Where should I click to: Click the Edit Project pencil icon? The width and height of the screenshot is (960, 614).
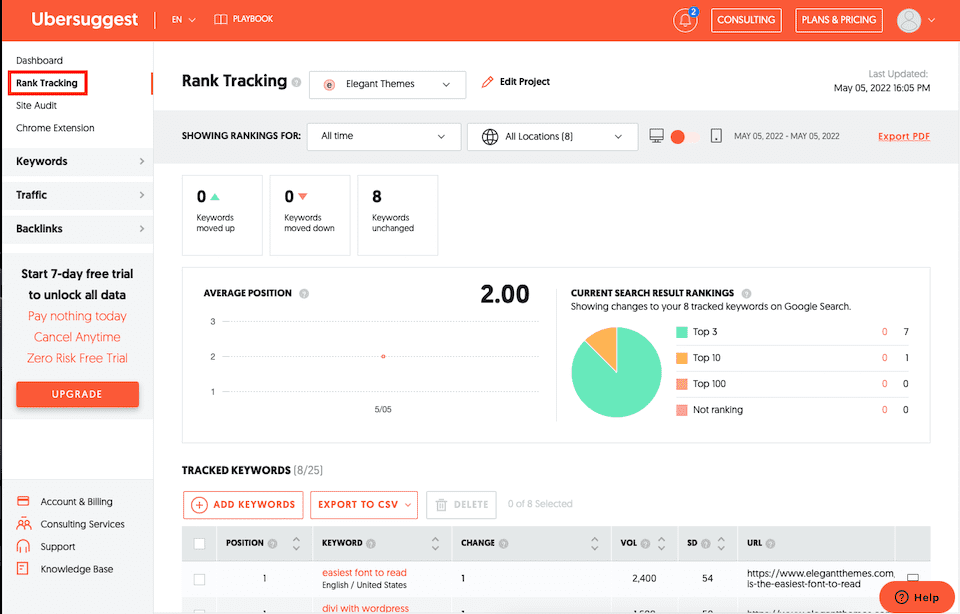click(x=488, y=81)
